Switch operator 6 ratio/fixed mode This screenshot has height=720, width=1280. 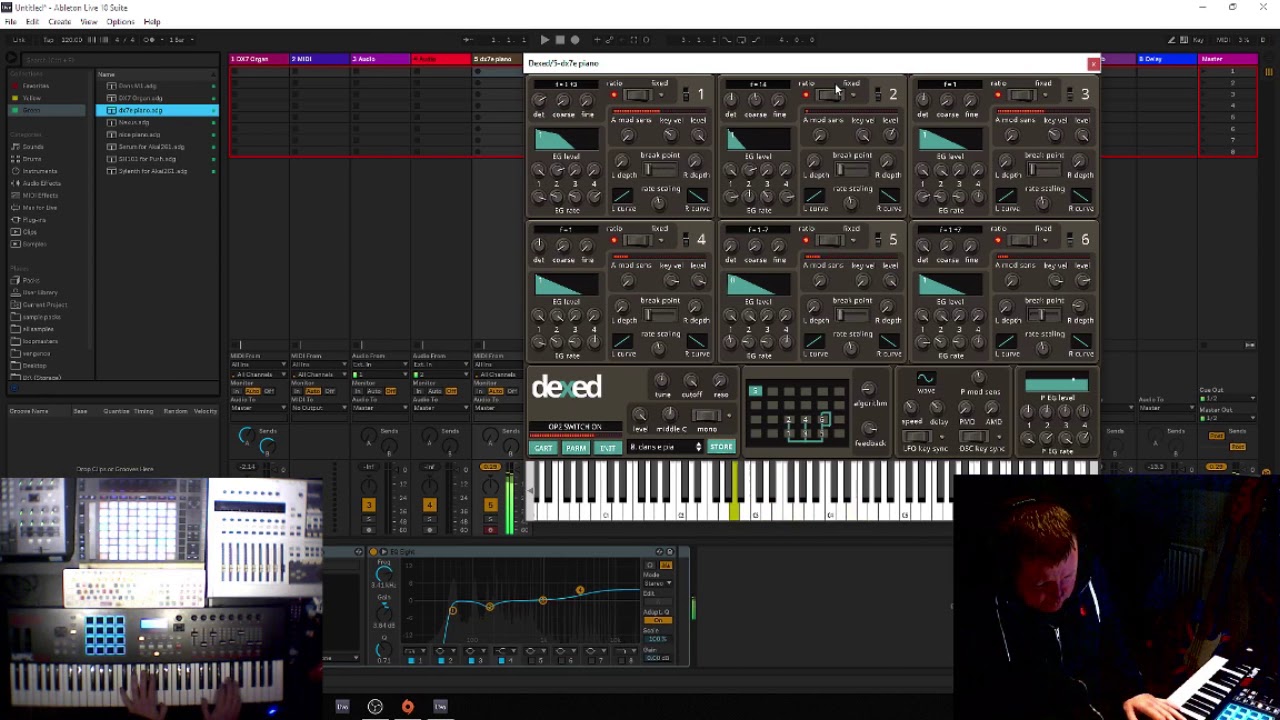(x=1021, y=241)
